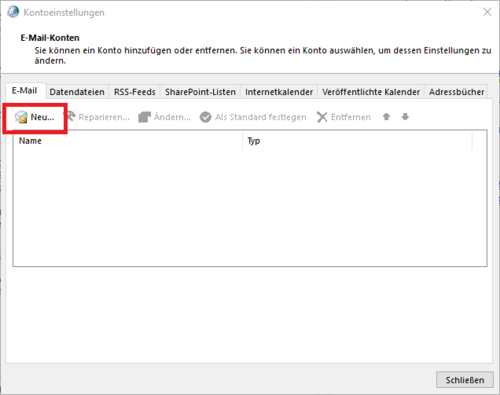Move account down with the down arrow
Image resolution: width=500 pixels, height=395 pixels.
(405, 117)
